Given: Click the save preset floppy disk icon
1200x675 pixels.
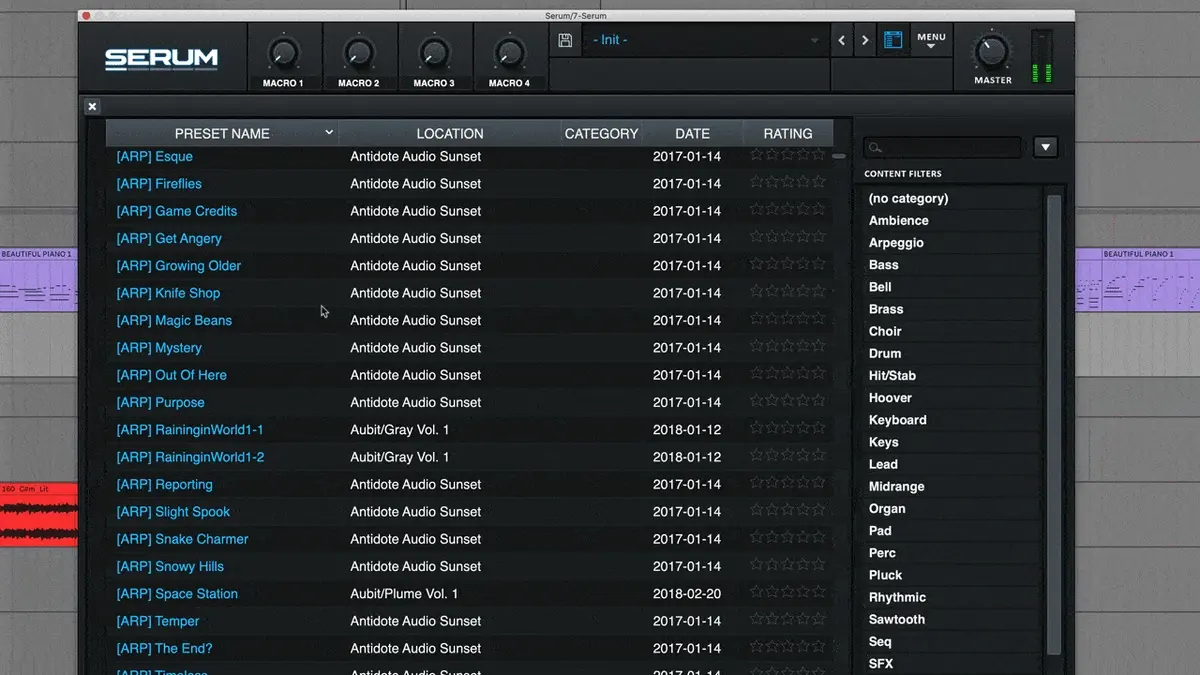Looking at the screenshot, I should (x=566, y=40).
